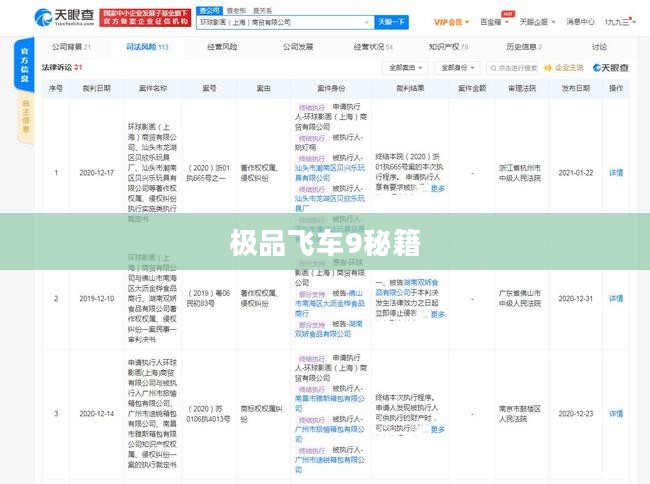Click the 更多 link in row 2 裁判结果
Image resolution: width=650 pixels, height=484 pixels.
[x=438, y=315]
